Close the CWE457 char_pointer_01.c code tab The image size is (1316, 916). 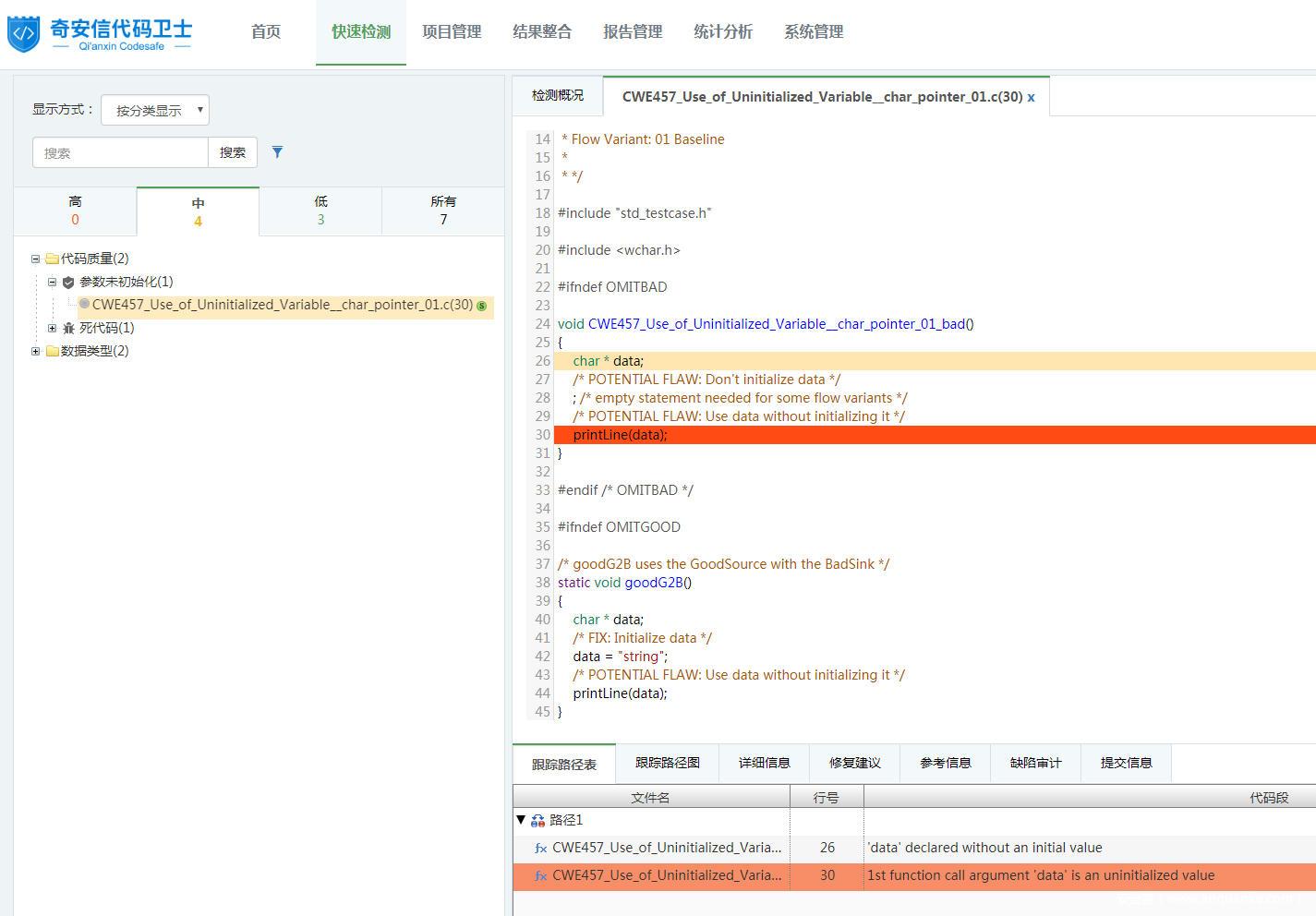1031,98
